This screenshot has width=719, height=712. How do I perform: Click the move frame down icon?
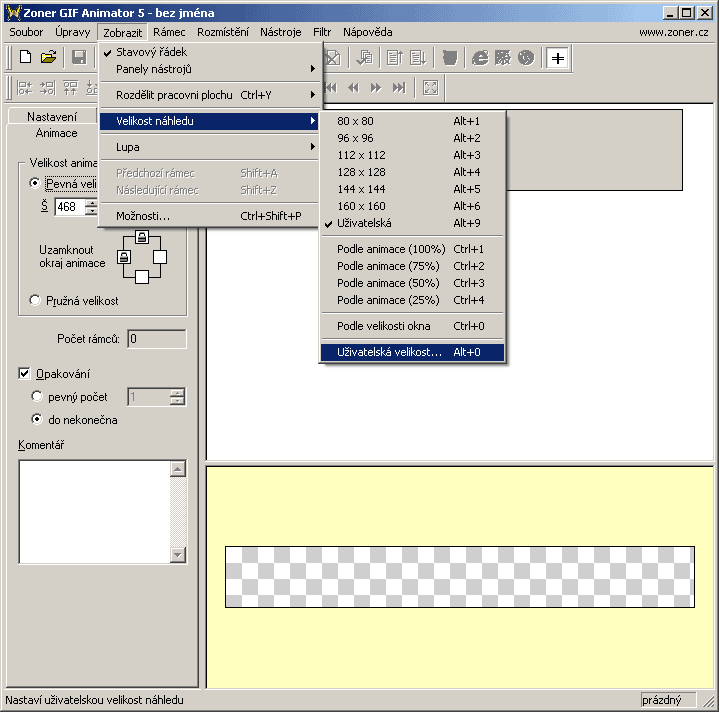418,58
